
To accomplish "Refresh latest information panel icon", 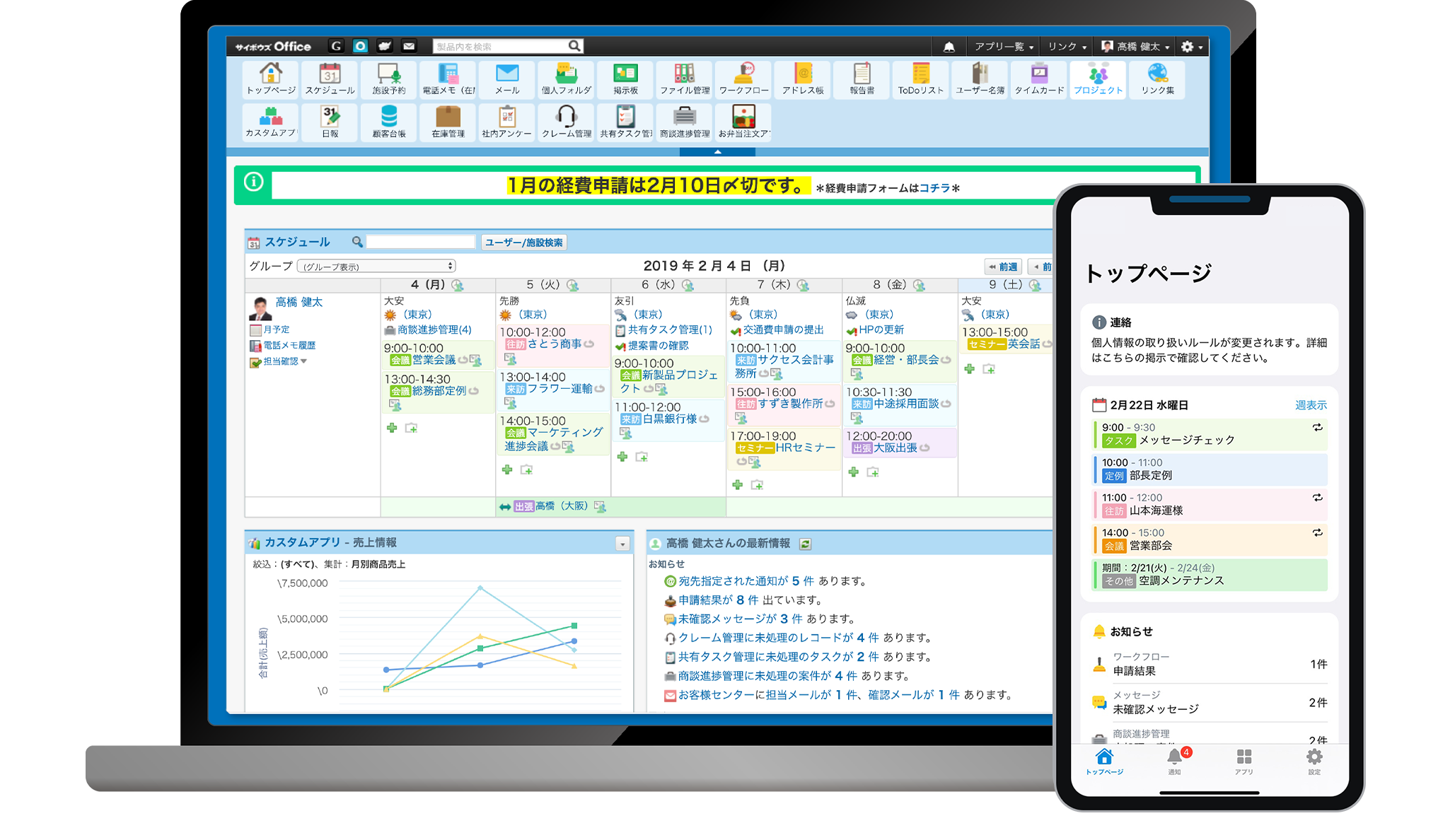I will (805, 544).
